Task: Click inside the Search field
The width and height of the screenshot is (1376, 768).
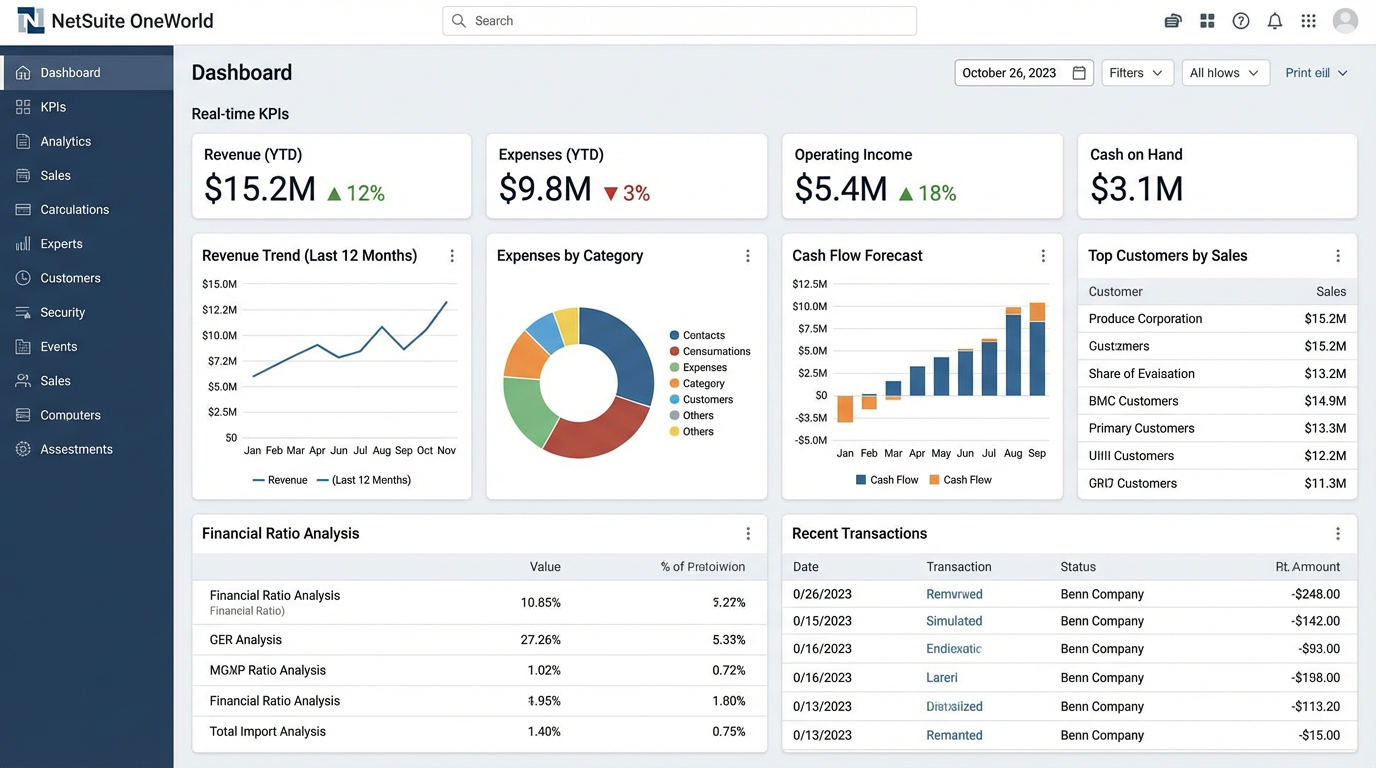Action: pyautogui.click(x=679, y=20)
